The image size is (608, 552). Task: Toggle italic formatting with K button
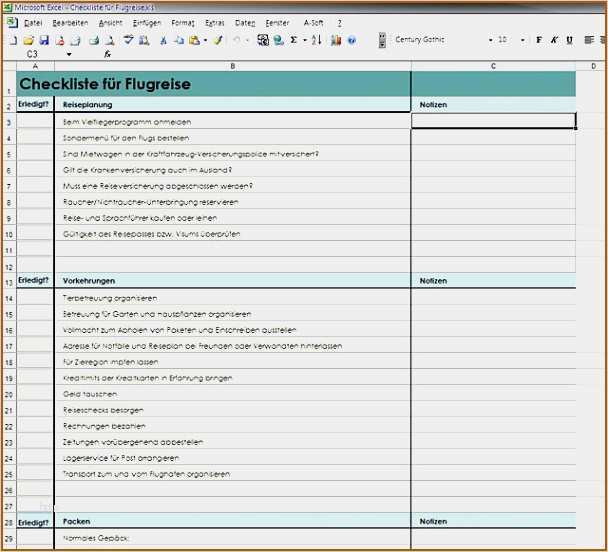coord(554,40)
